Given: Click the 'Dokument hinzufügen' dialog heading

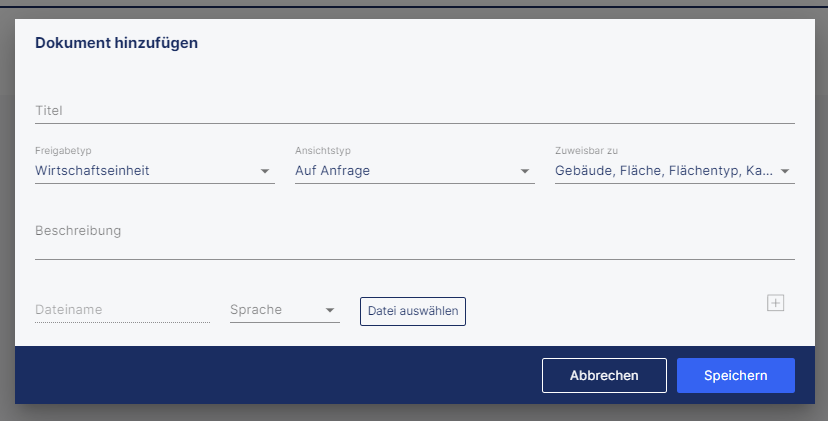Looking at the screenshot, I should point(116,43).
